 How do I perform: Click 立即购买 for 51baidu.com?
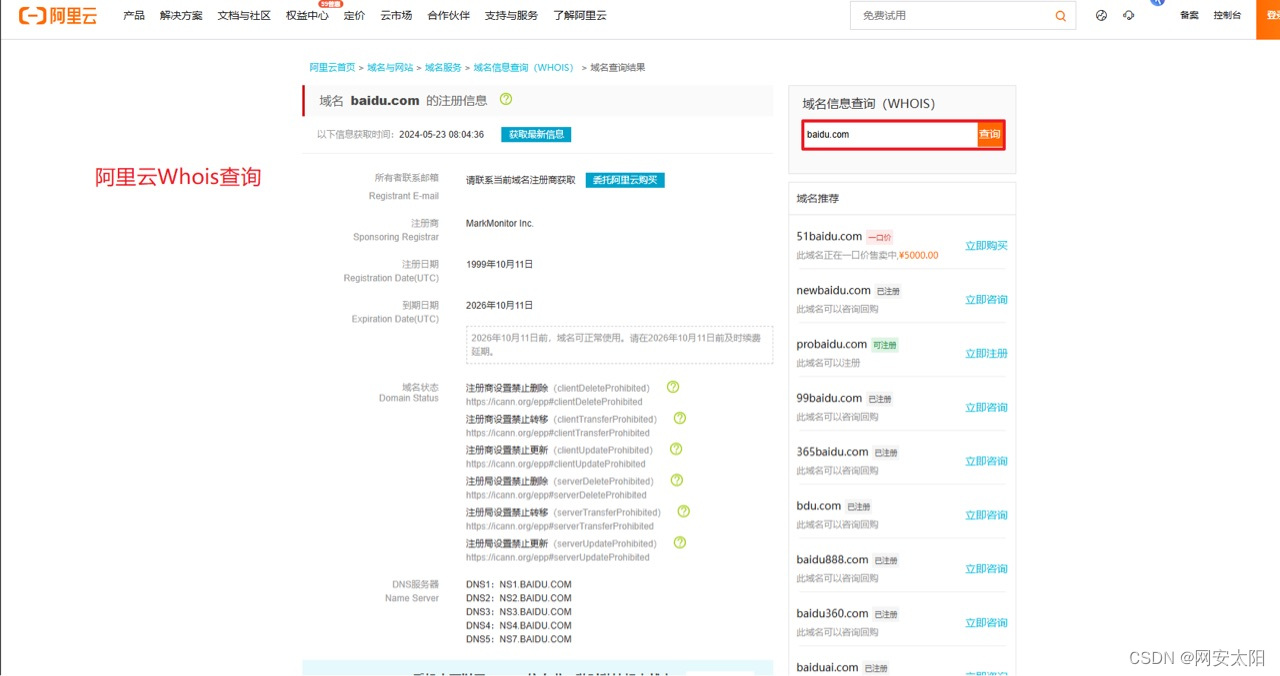pyautogui.click(x=986, y=245)
